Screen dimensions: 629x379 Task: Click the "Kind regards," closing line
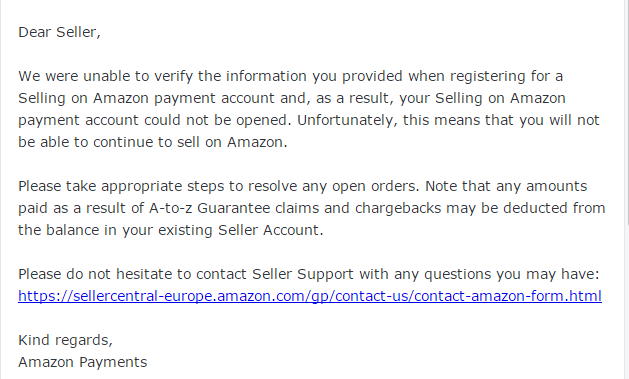[x=65, y=340]
